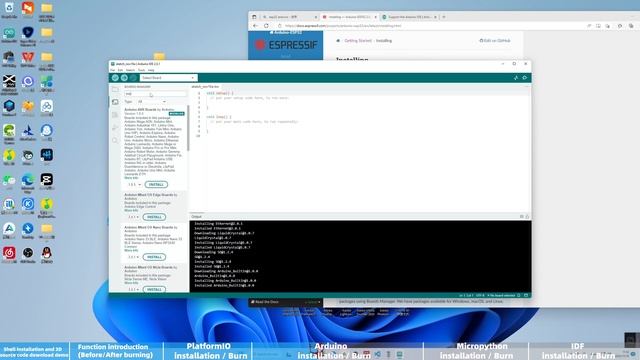The image size is (640, 360).
Task: Select the Boards Manager icon in Arduino sidebar
Action: tap(115, 102)
